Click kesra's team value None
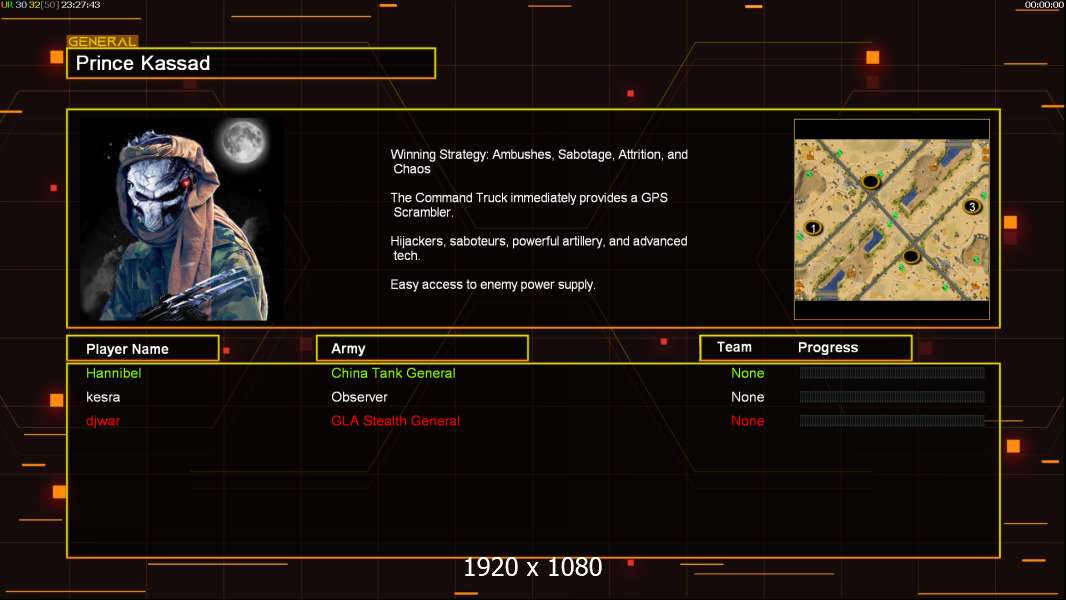Image resolution: width=1066 pixels, height=600 pixels. click(x=747, y=397)
